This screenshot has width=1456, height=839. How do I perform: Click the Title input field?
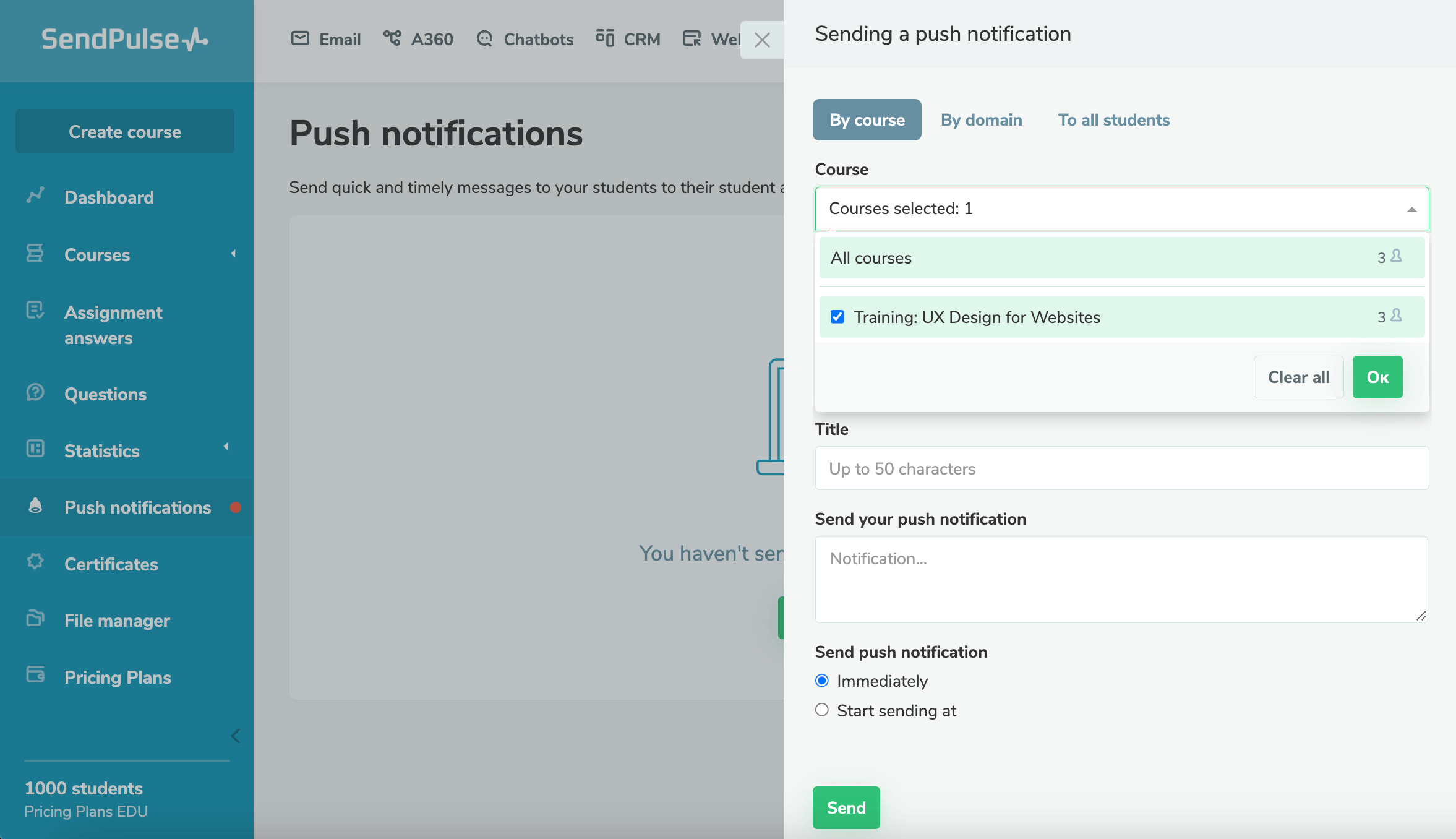[x=1121, y=469]
